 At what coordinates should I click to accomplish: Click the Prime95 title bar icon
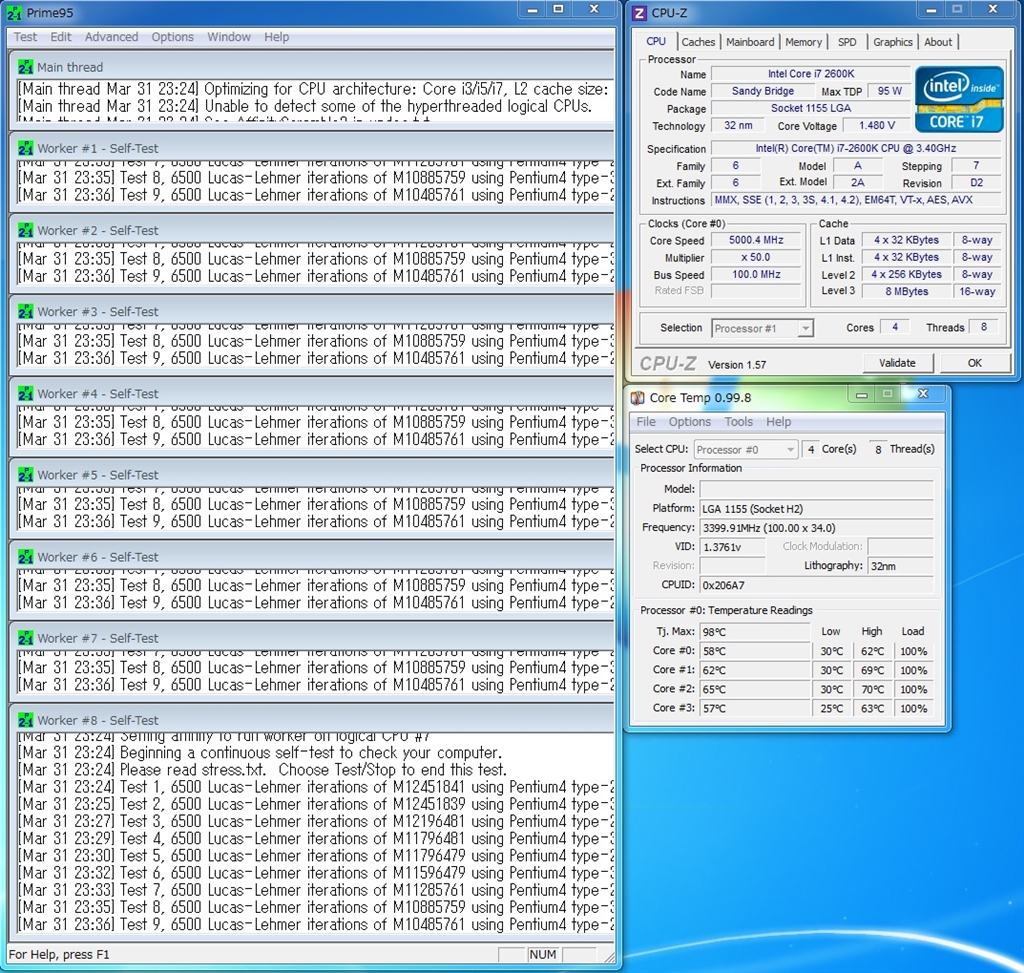[x=14, y=13]
